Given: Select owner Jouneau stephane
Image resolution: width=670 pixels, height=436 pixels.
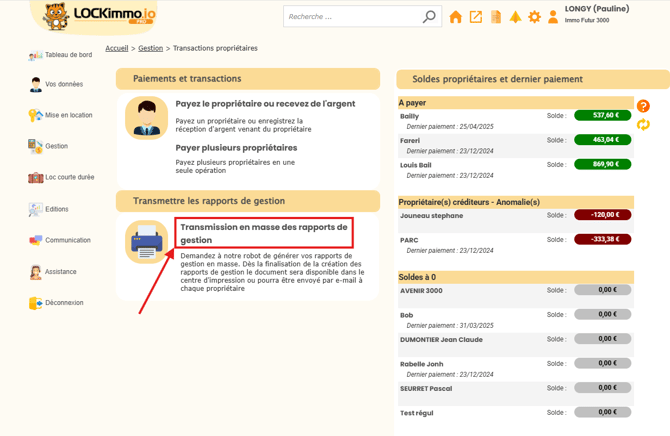Looking at the screenshot, I should click(x=431, y=215).
